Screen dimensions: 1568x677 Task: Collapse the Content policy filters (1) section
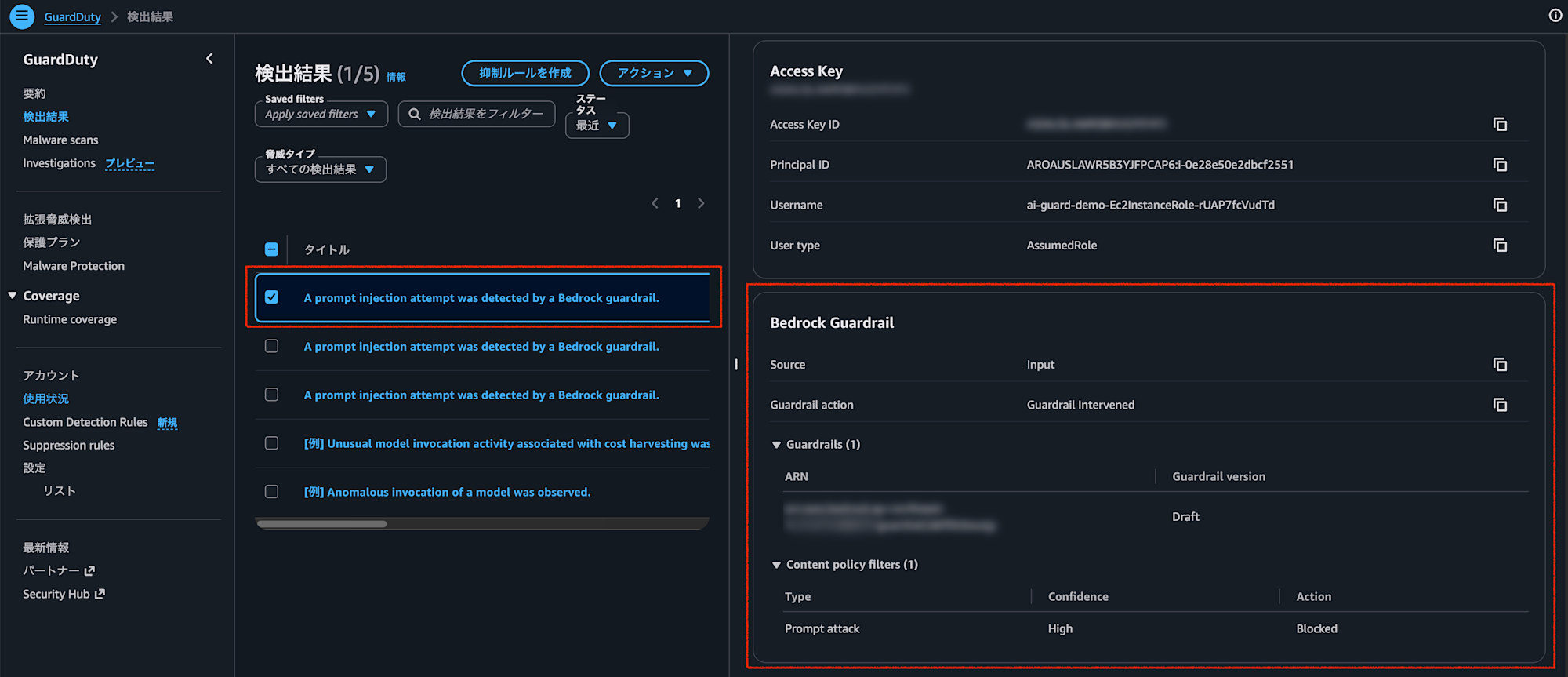776,565
